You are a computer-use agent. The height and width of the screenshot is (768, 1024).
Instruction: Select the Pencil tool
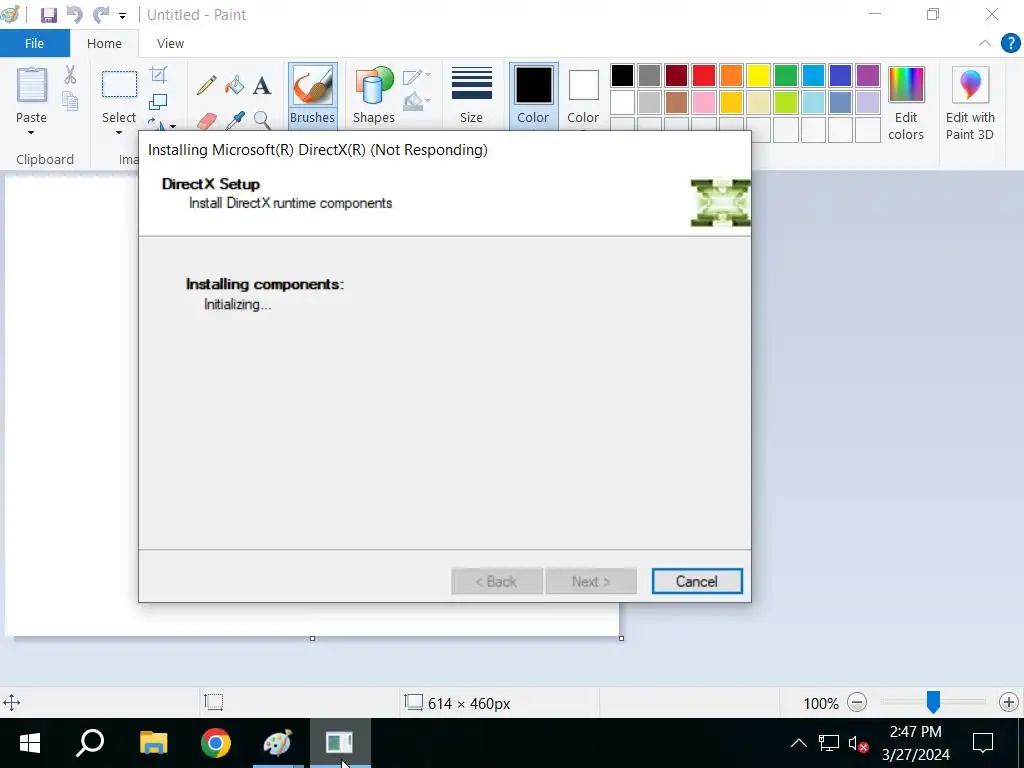(206, 85)
